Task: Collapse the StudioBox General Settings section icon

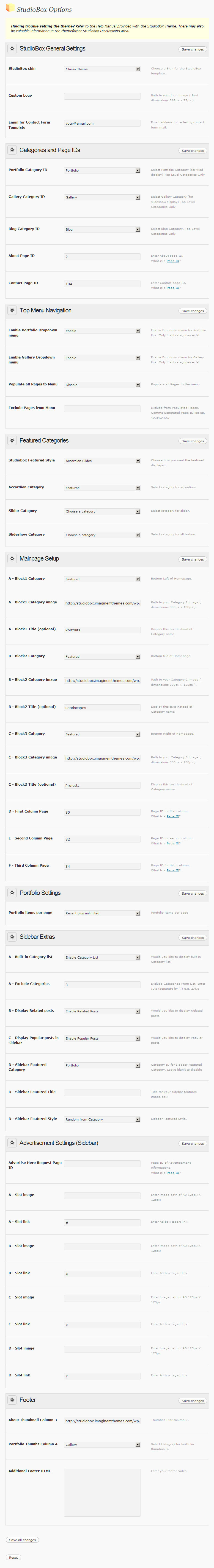Action: click(12, 49)
